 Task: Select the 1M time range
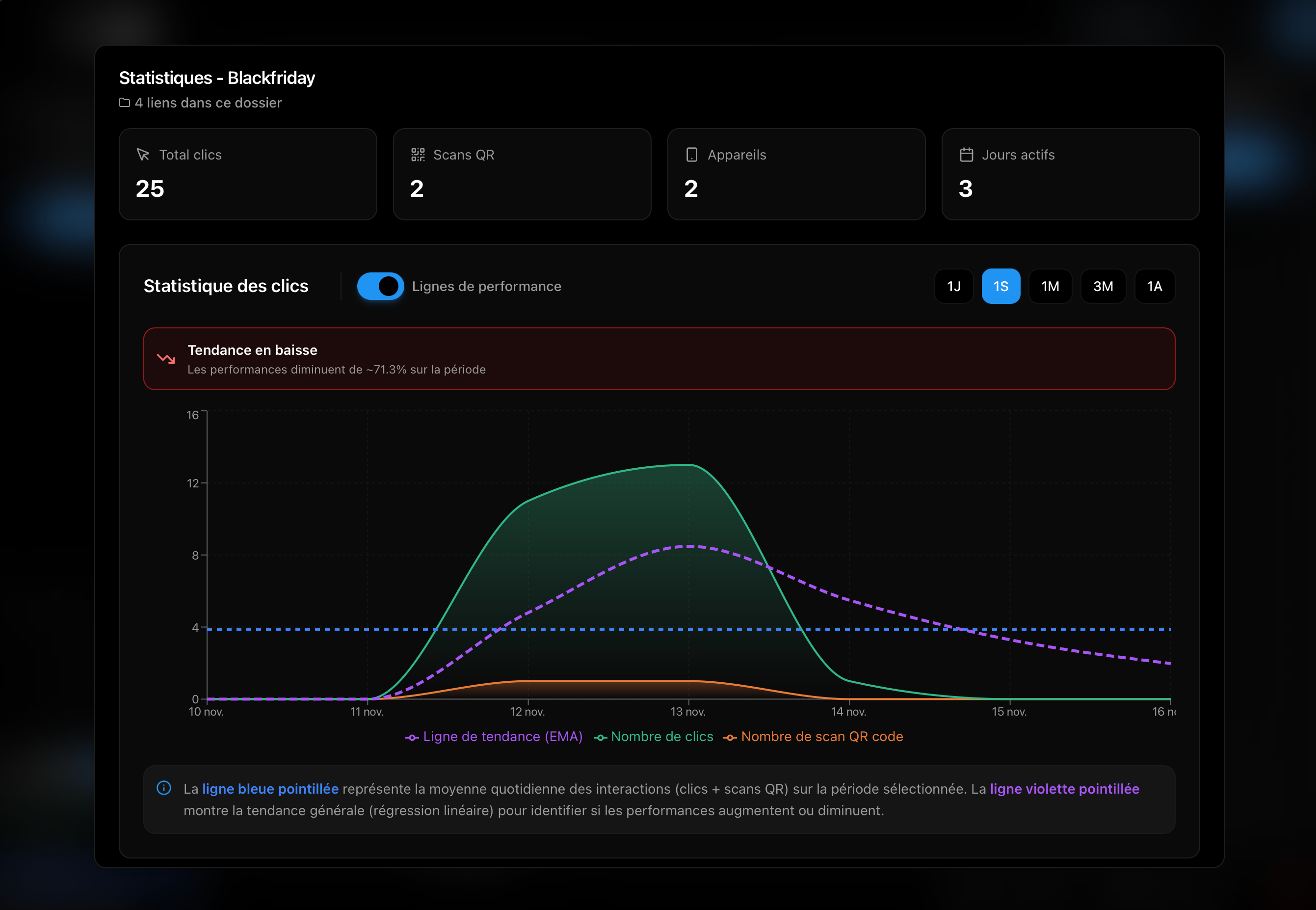[1050, 286]
